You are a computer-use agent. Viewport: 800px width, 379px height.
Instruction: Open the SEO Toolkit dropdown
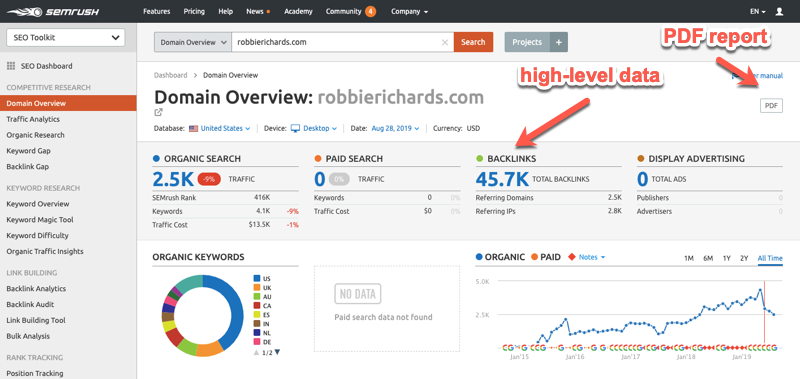pyautogui.click(x=65, y=38)
